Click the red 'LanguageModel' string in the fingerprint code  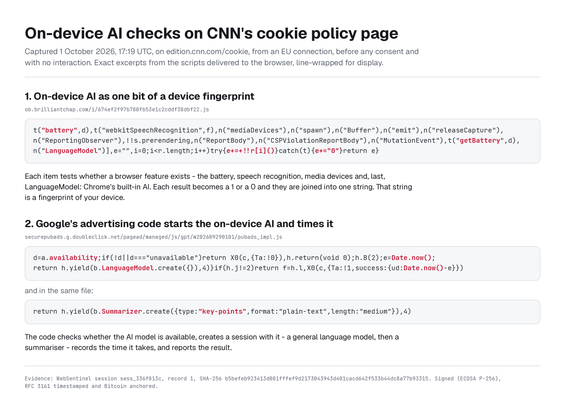point(71,151)
